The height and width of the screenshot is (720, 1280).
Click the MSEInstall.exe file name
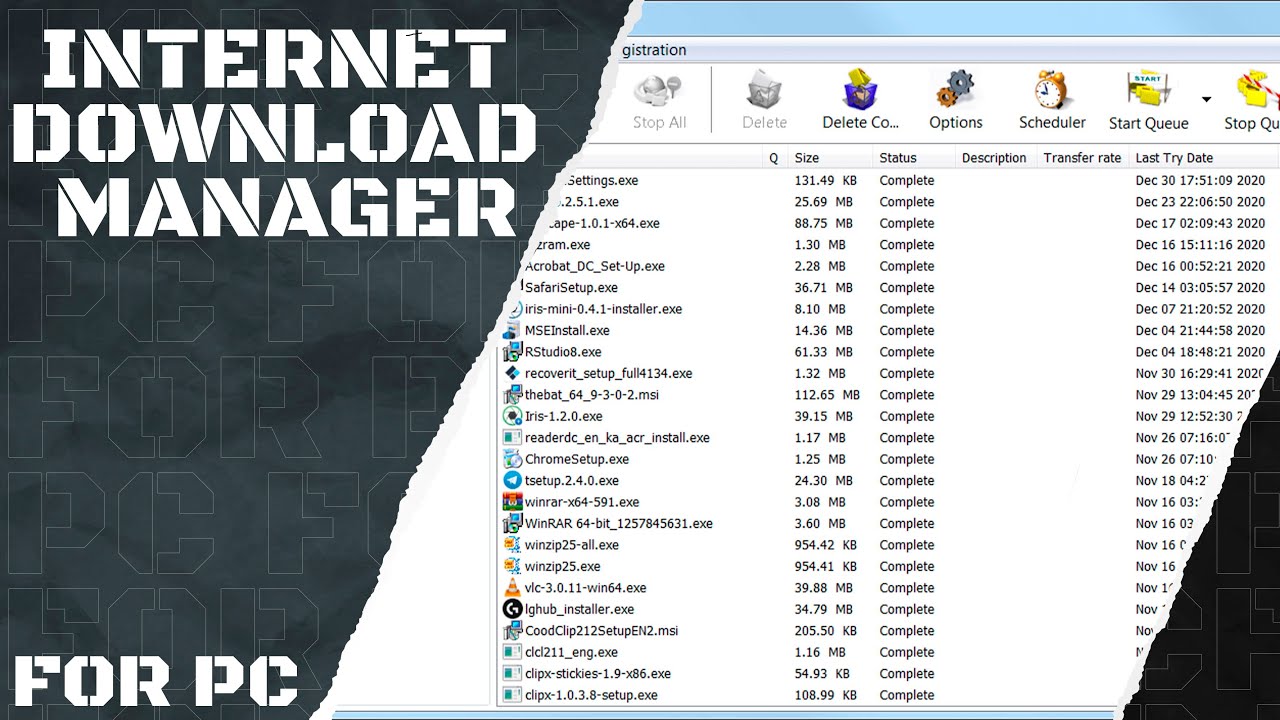point(567,330)
